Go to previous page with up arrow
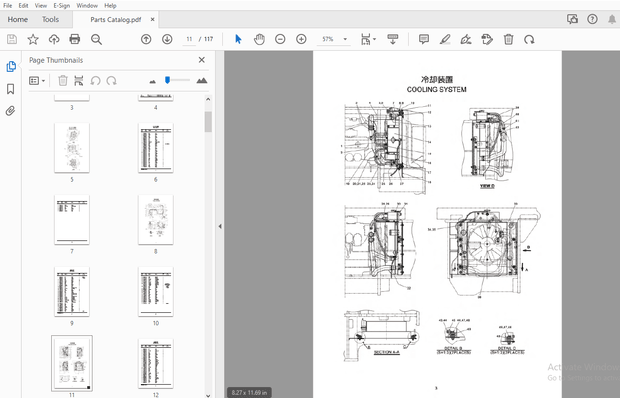Viewport: 620px width, 398px height. 146,39
